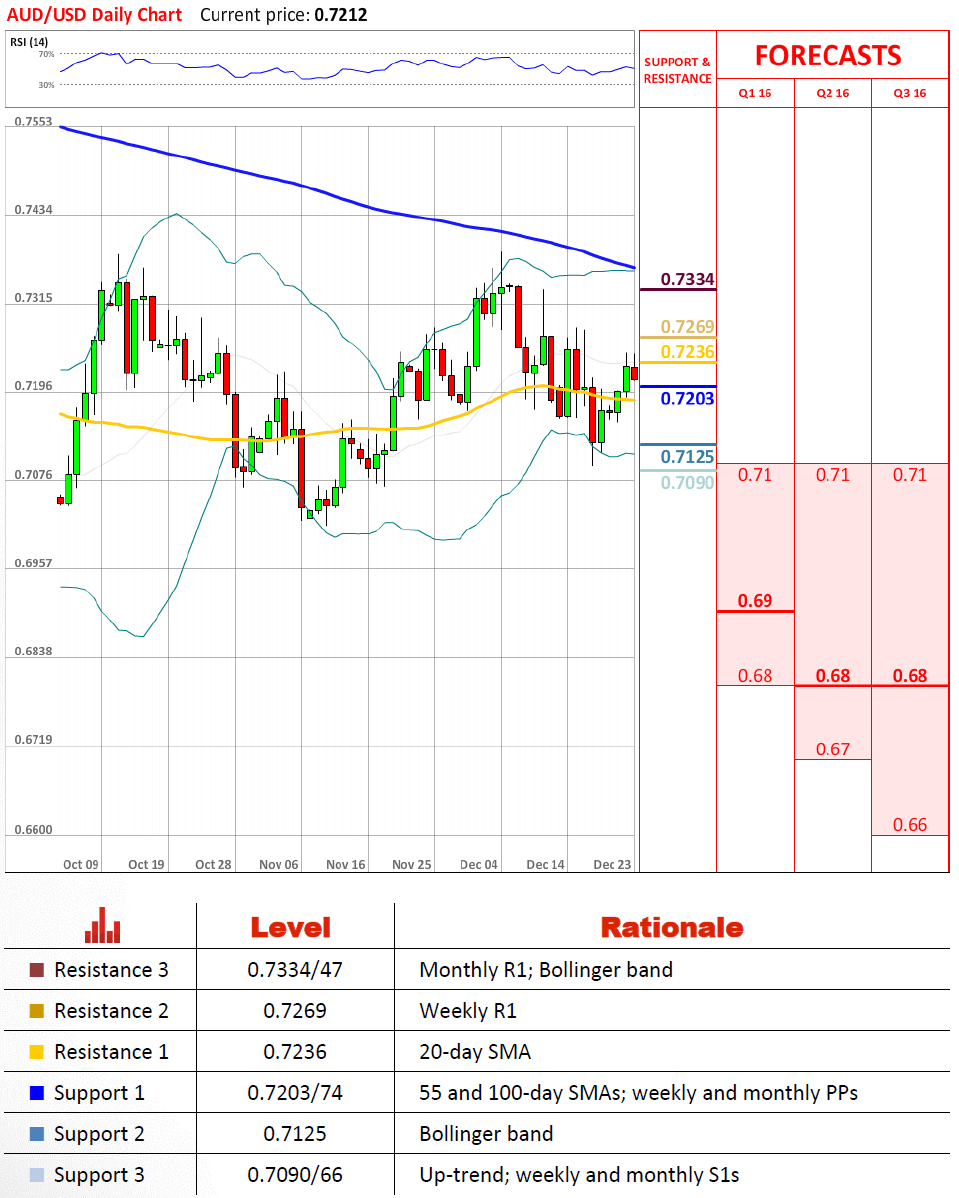This screenshot has width=959, height=1198.
Task: Click the Up-trend; weekly and monthly S1s rationale
Action: click(x=579, y=1176)
